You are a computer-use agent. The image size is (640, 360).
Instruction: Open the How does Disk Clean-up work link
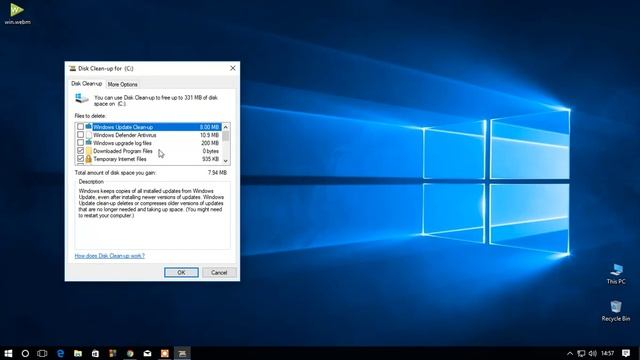click(109, 256)
